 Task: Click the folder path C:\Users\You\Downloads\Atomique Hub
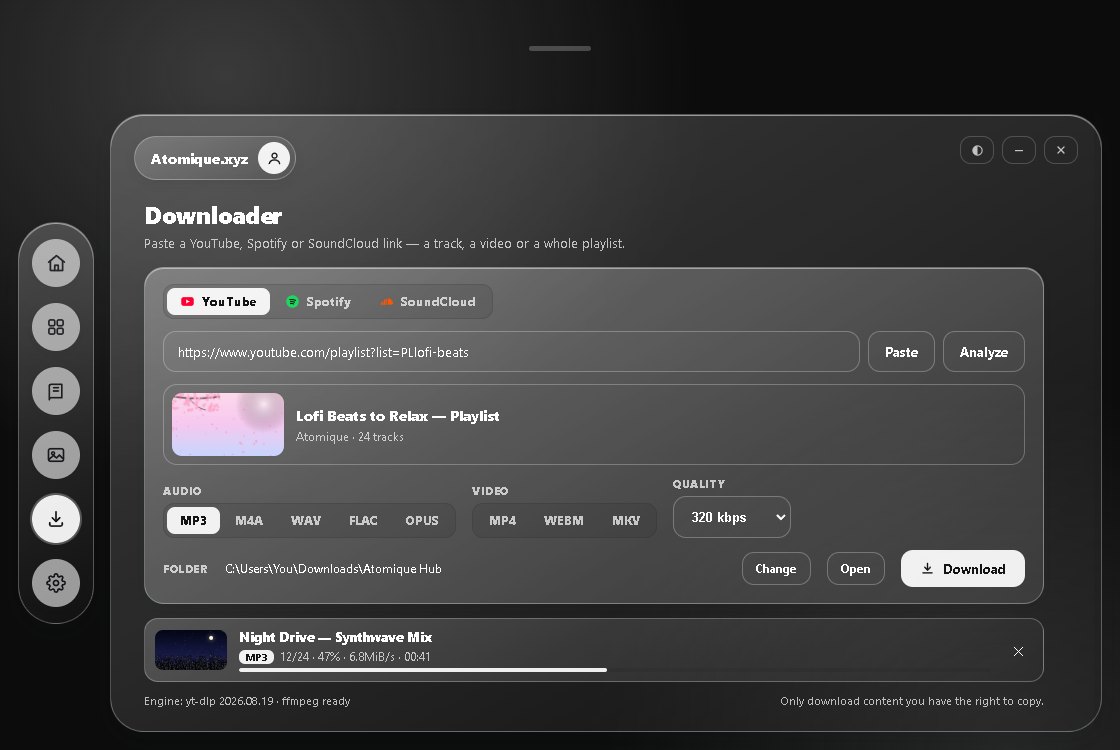click(x=334, y=569)
